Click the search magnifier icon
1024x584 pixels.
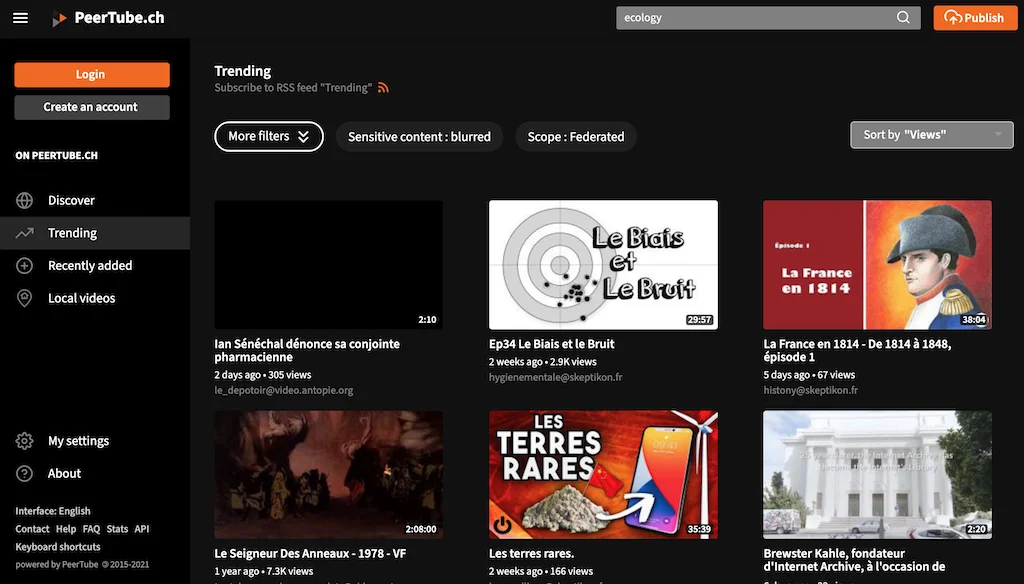coord(903,18)
